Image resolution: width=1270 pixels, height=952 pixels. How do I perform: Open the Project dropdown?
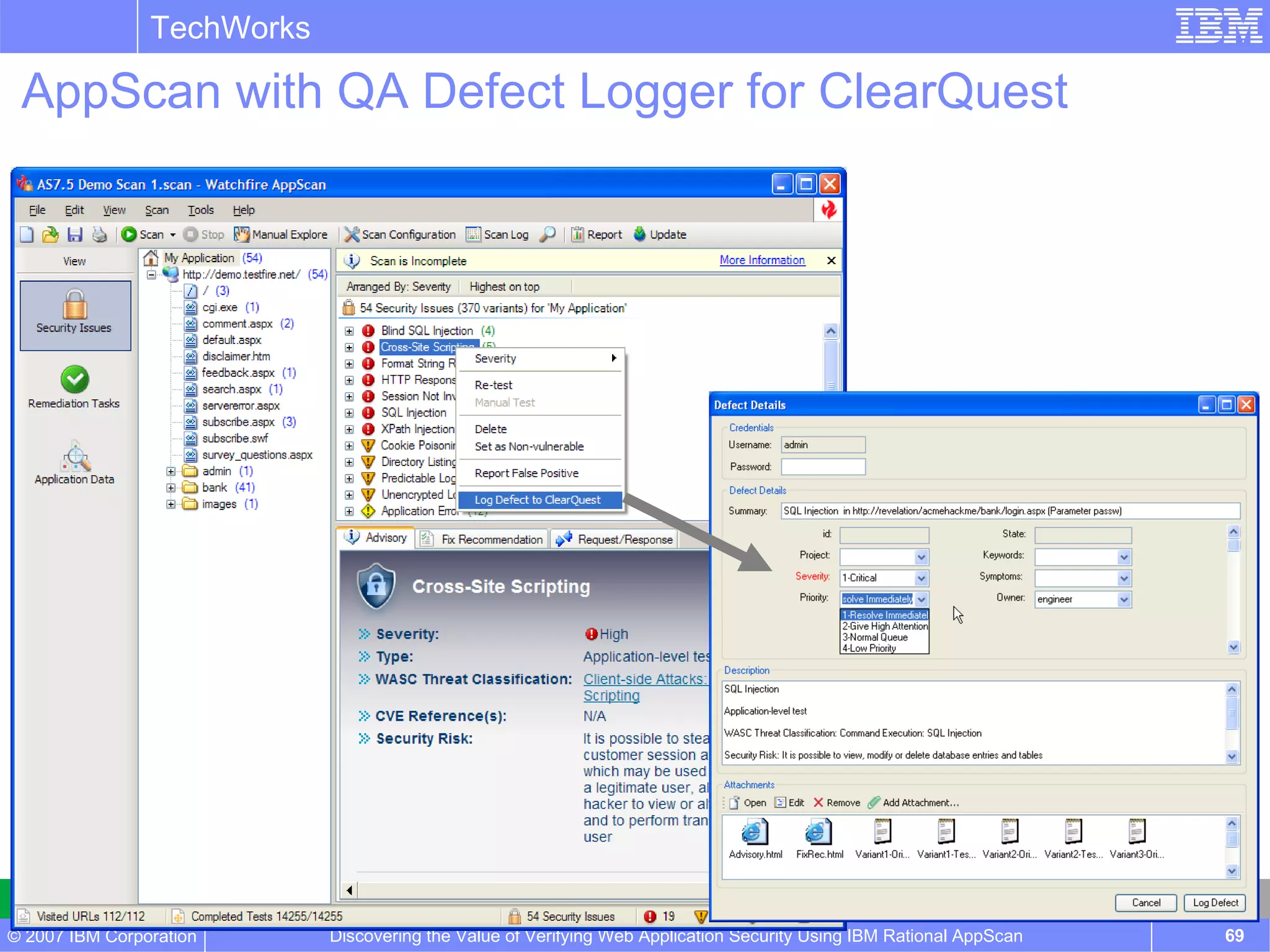[x=921, y=557]
